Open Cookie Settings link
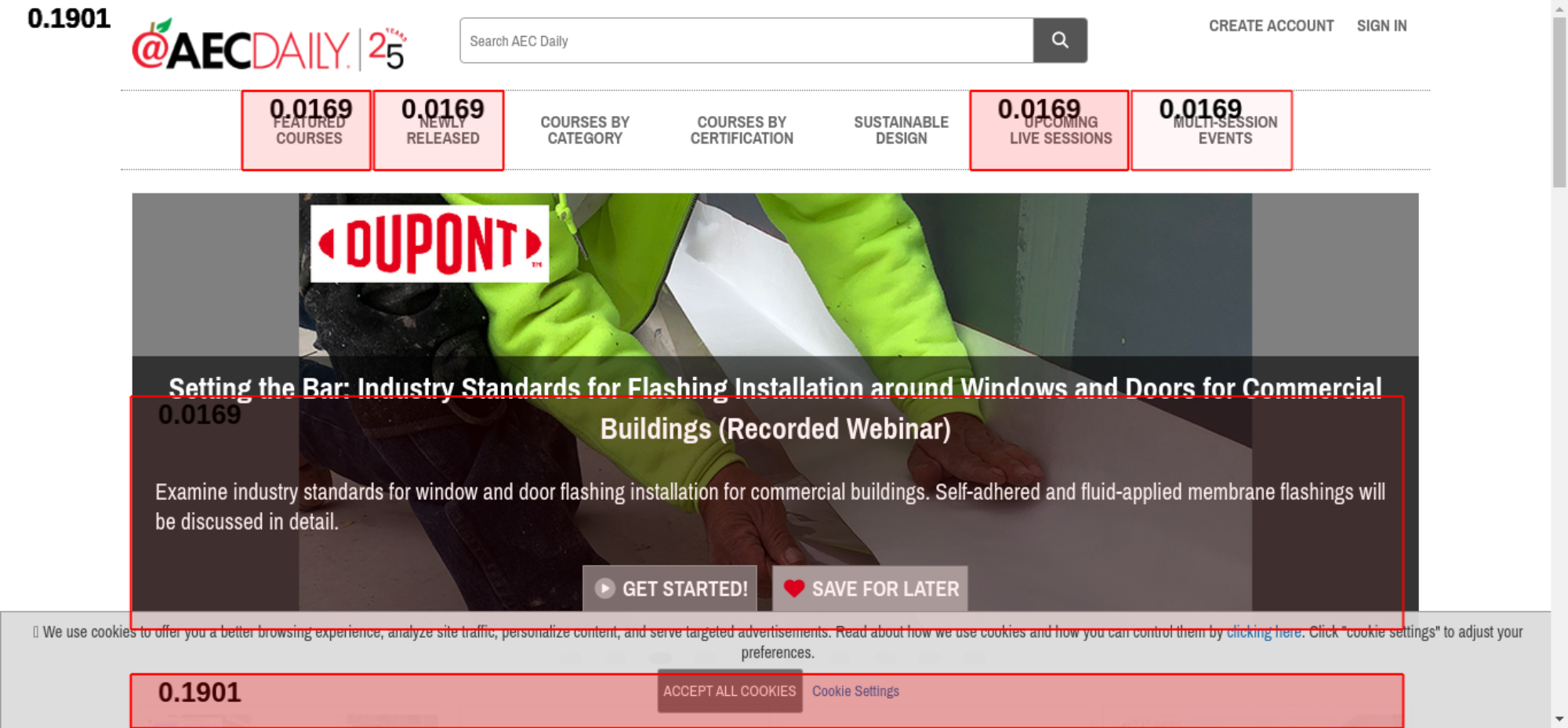Image resolution: width=1568 pixels, height=728 pixels. point(855,691)
